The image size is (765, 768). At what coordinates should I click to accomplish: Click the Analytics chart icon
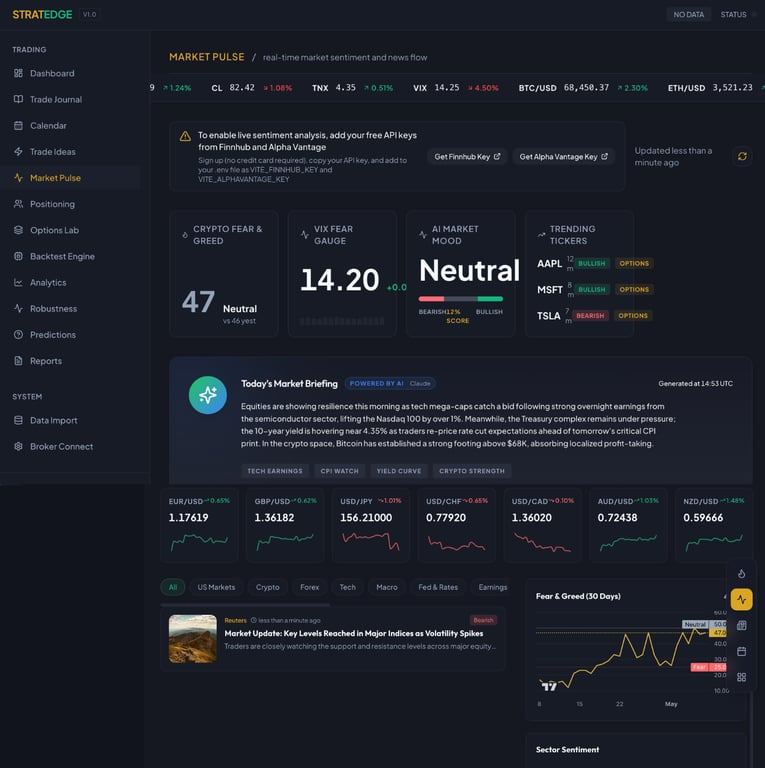click(x=19, y=283)
